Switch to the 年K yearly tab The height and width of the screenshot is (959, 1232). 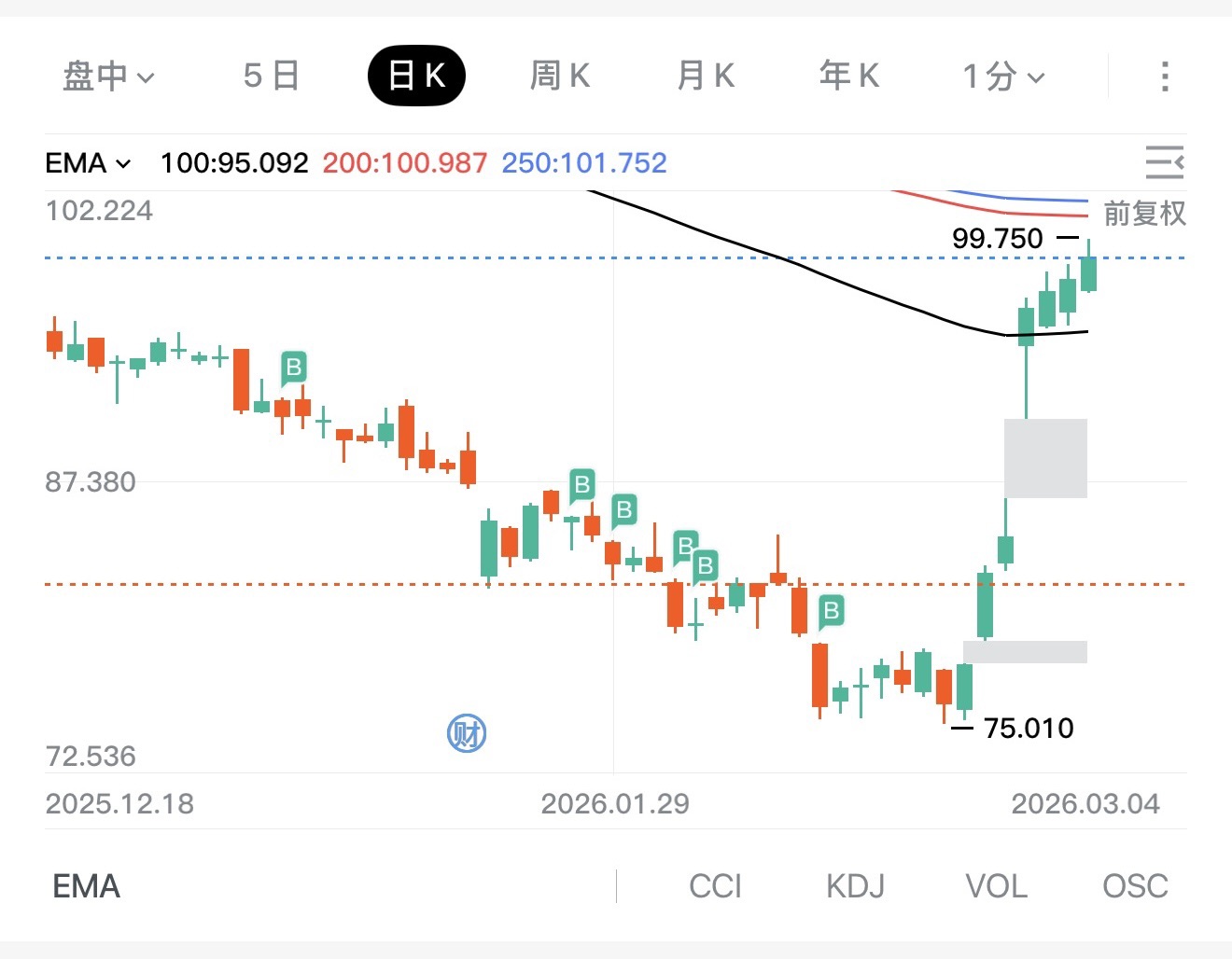click(849, 76)
